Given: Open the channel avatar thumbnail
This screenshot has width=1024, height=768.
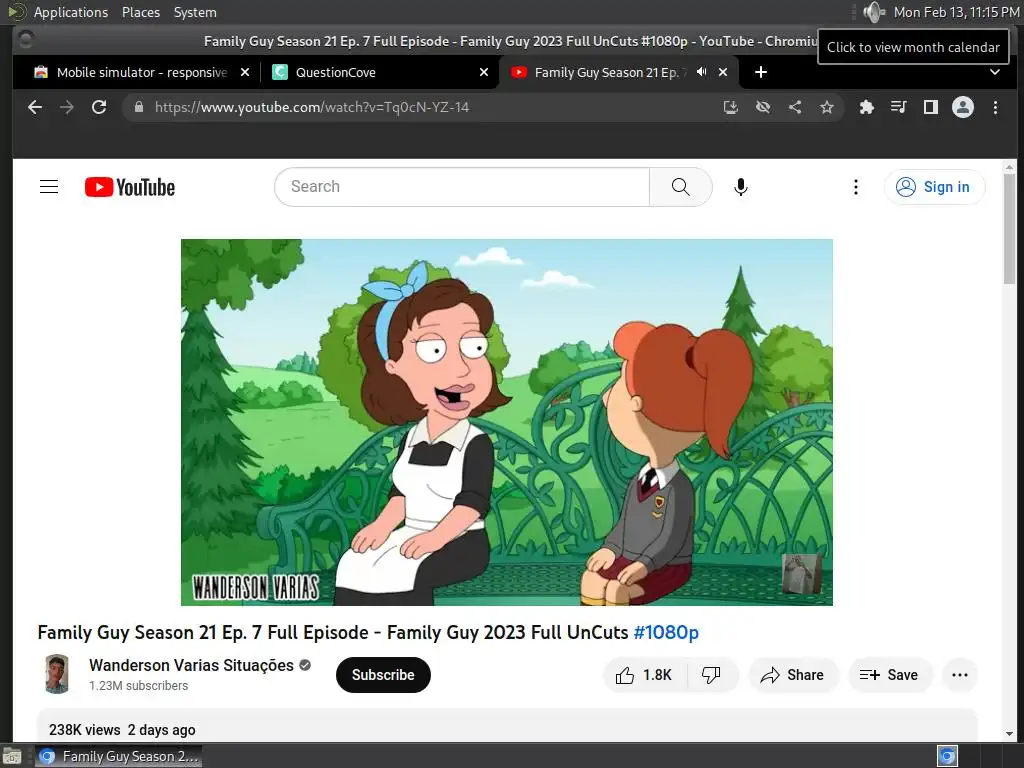Looking at the screenshot, I should (x=57, y=674).
